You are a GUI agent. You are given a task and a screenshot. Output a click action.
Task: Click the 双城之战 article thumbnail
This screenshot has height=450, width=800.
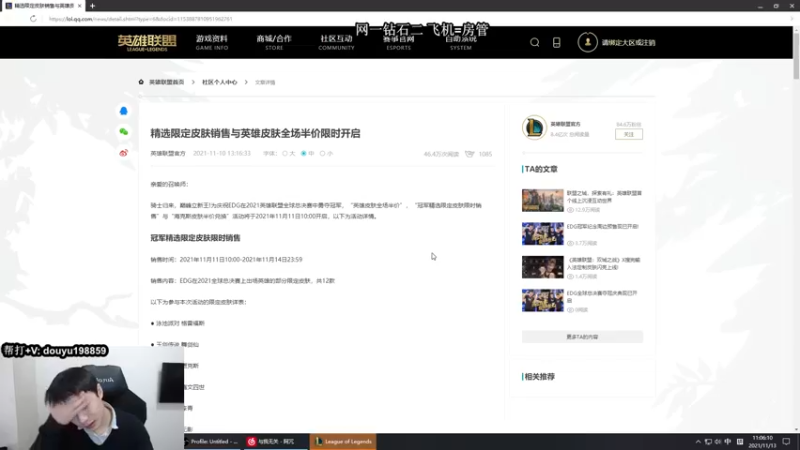point(542,267)
